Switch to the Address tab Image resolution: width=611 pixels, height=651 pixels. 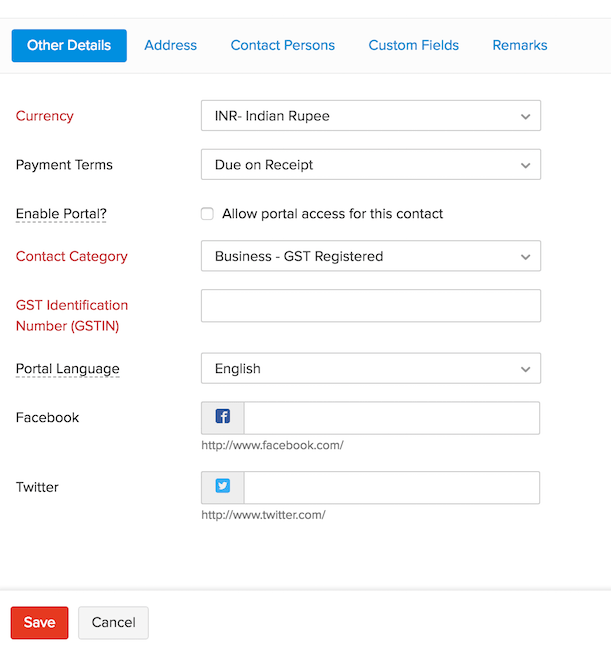[170, 45]
